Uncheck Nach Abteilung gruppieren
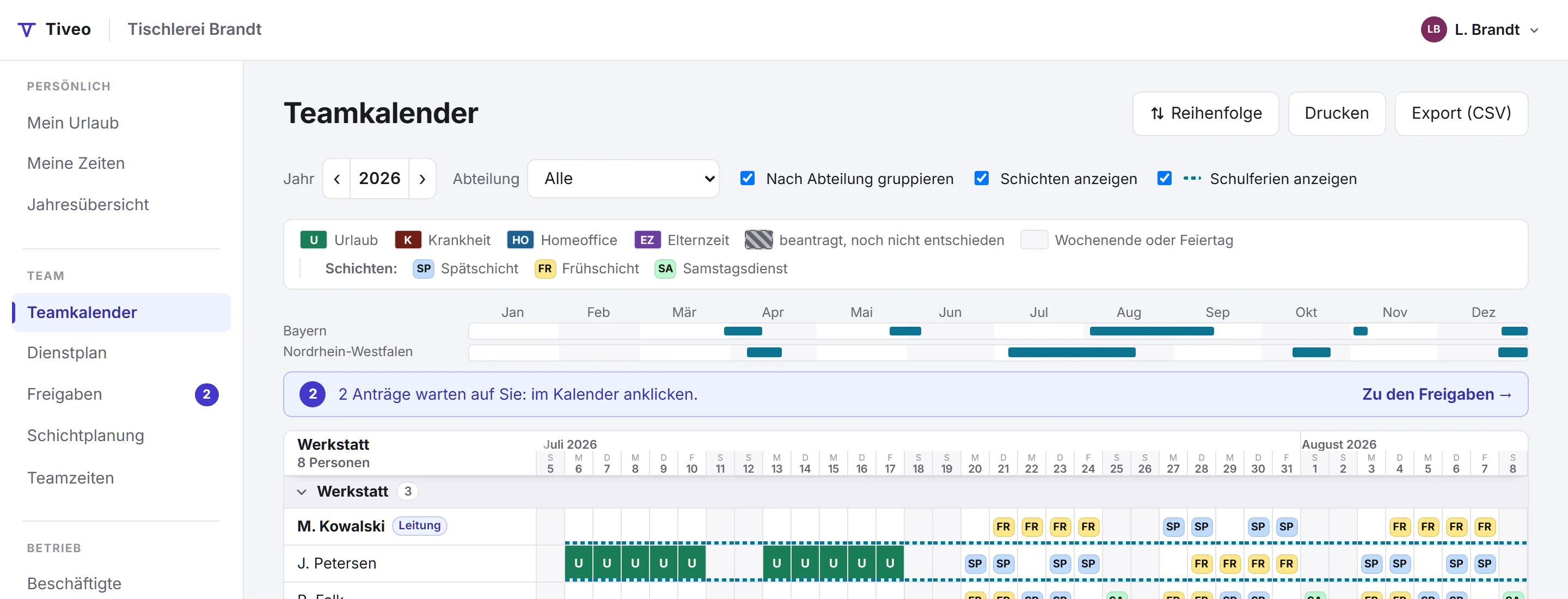This screenshot has height=599, width=1568. click(748, 179)
